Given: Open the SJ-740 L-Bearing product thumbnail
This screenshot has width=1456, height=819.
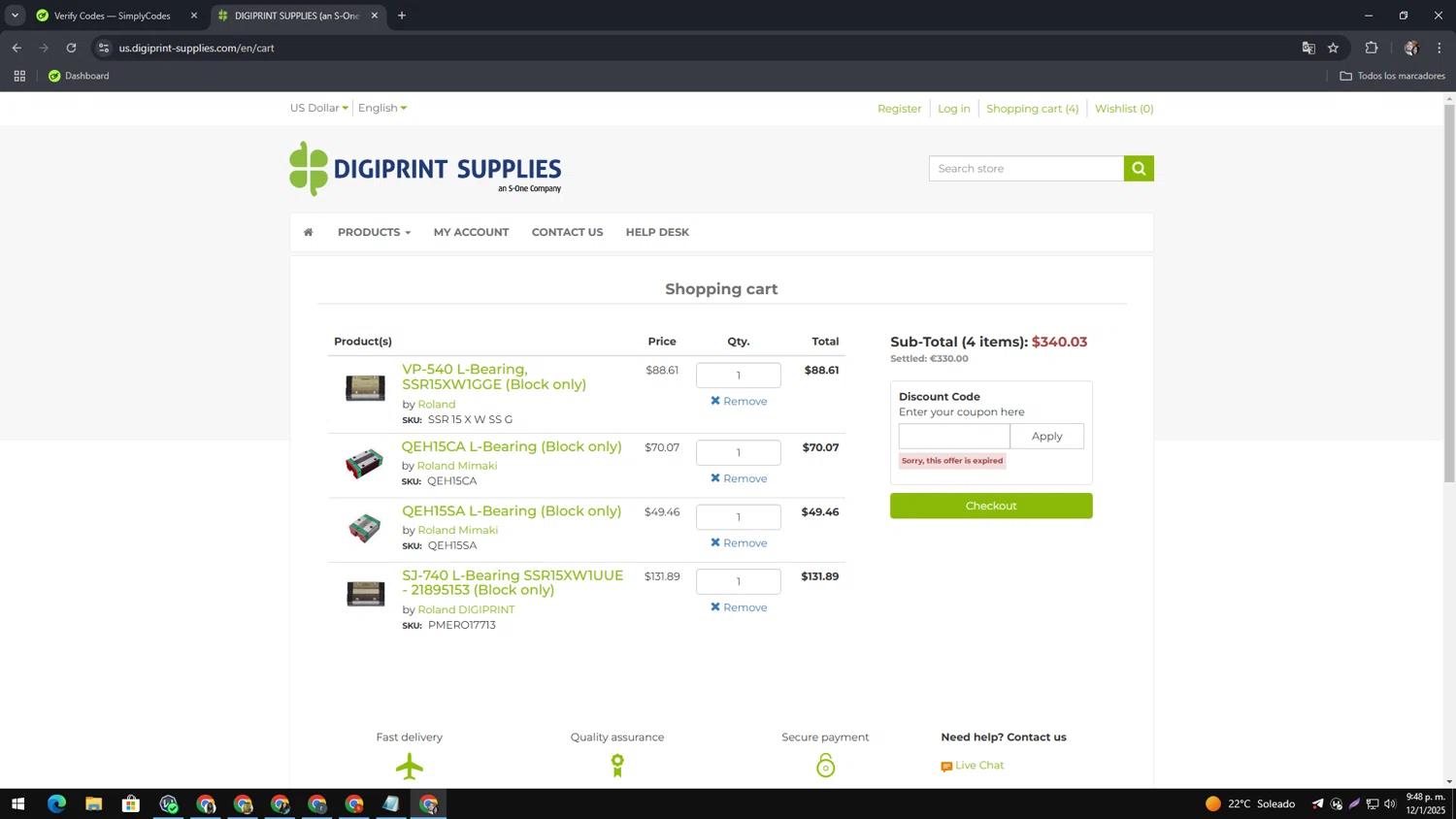Looking at the screenshot, I should coord(365,593).
